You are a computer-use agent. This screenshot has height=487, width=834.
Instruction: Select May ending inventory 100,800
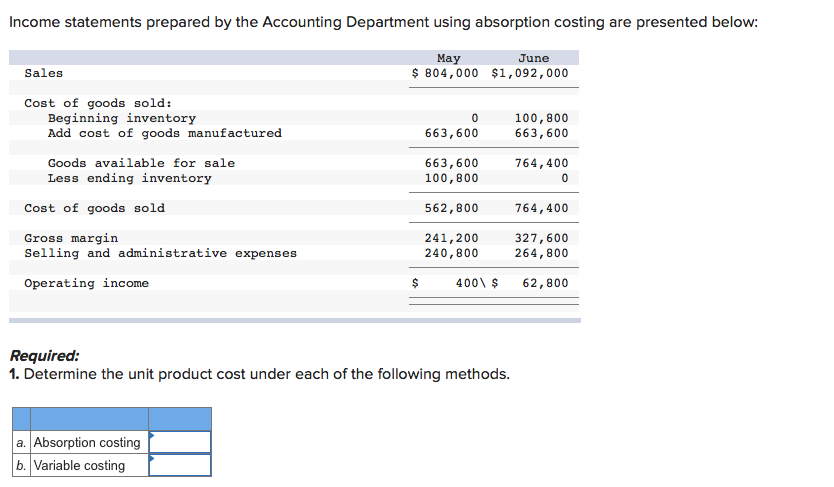[x=452, y=178]
